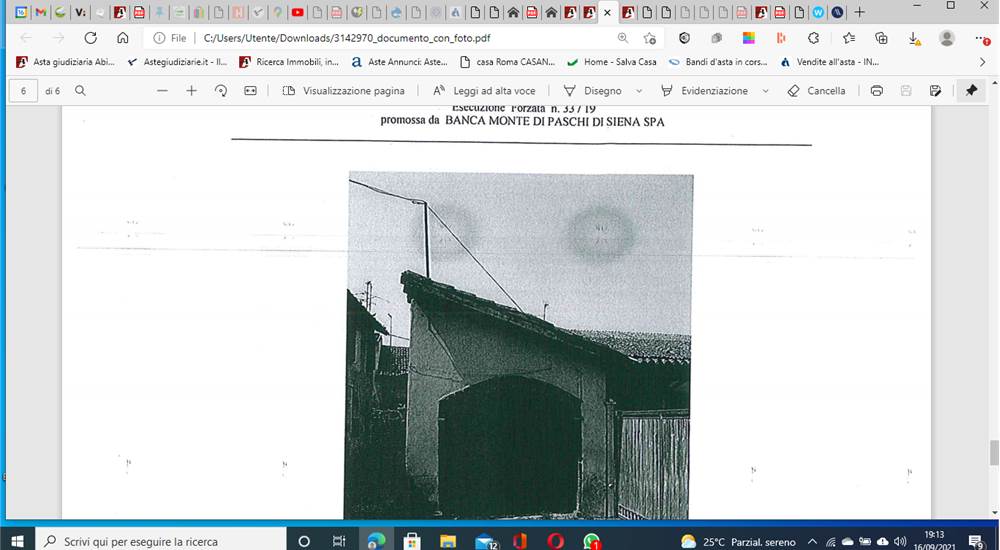Open Microsoft Store from taskbar
This screenshot has width=1000, height=550.
point(412,541)
